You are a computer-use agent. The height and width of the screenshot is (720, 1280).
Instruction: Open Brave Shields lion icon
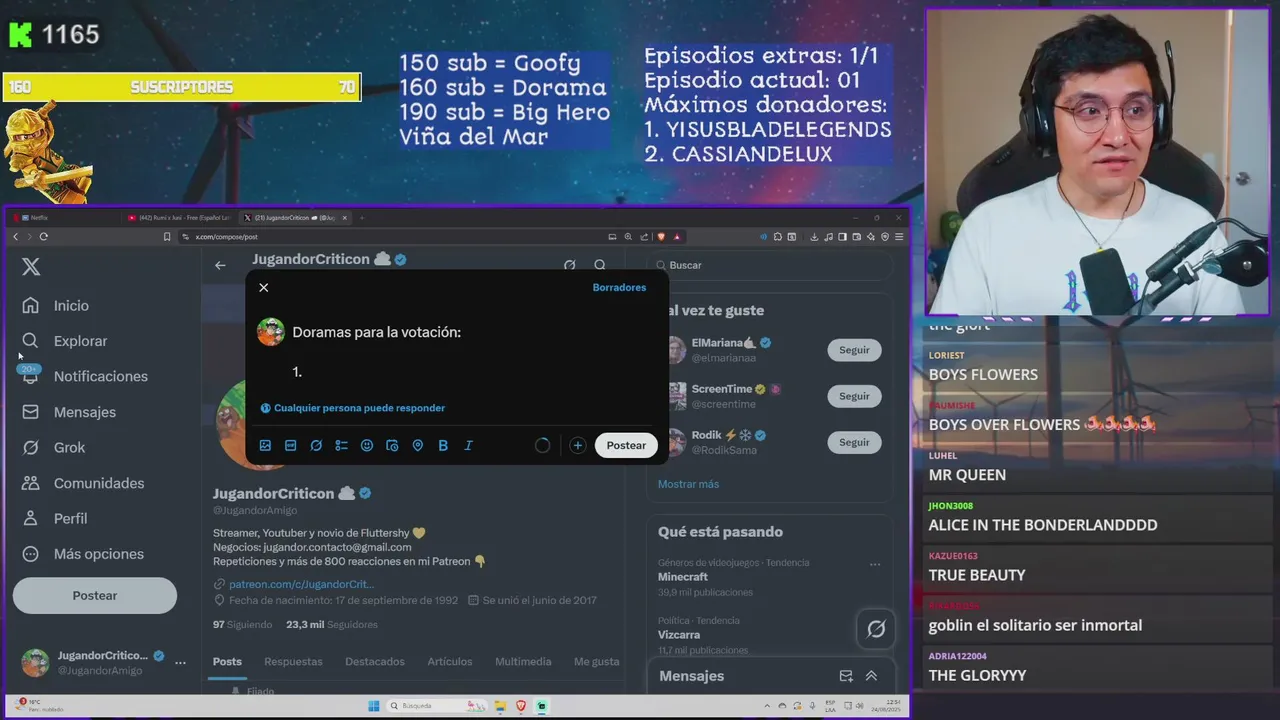tap(661, 237)
